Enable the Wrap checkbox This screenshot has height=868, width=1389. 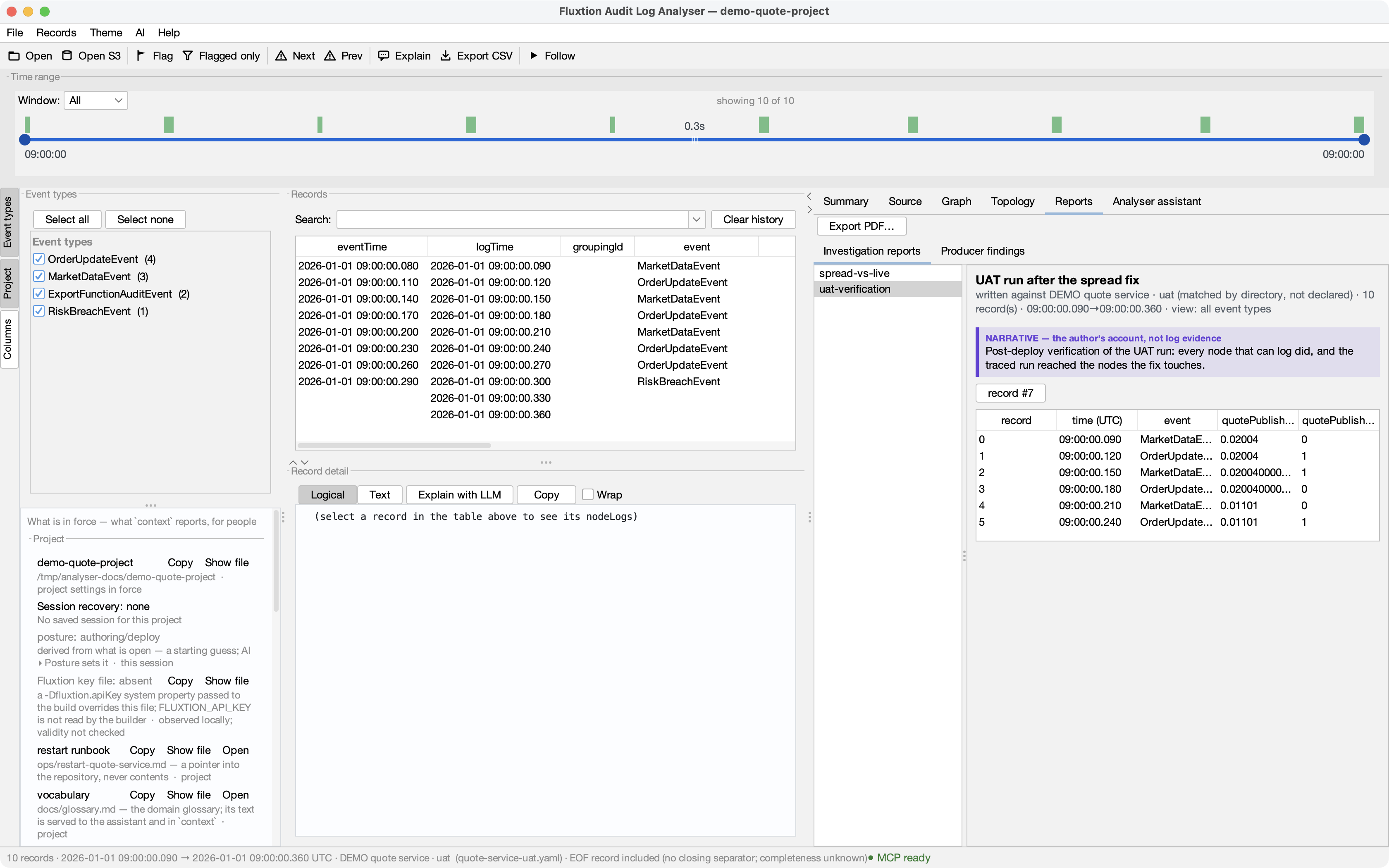coord(588,494)
